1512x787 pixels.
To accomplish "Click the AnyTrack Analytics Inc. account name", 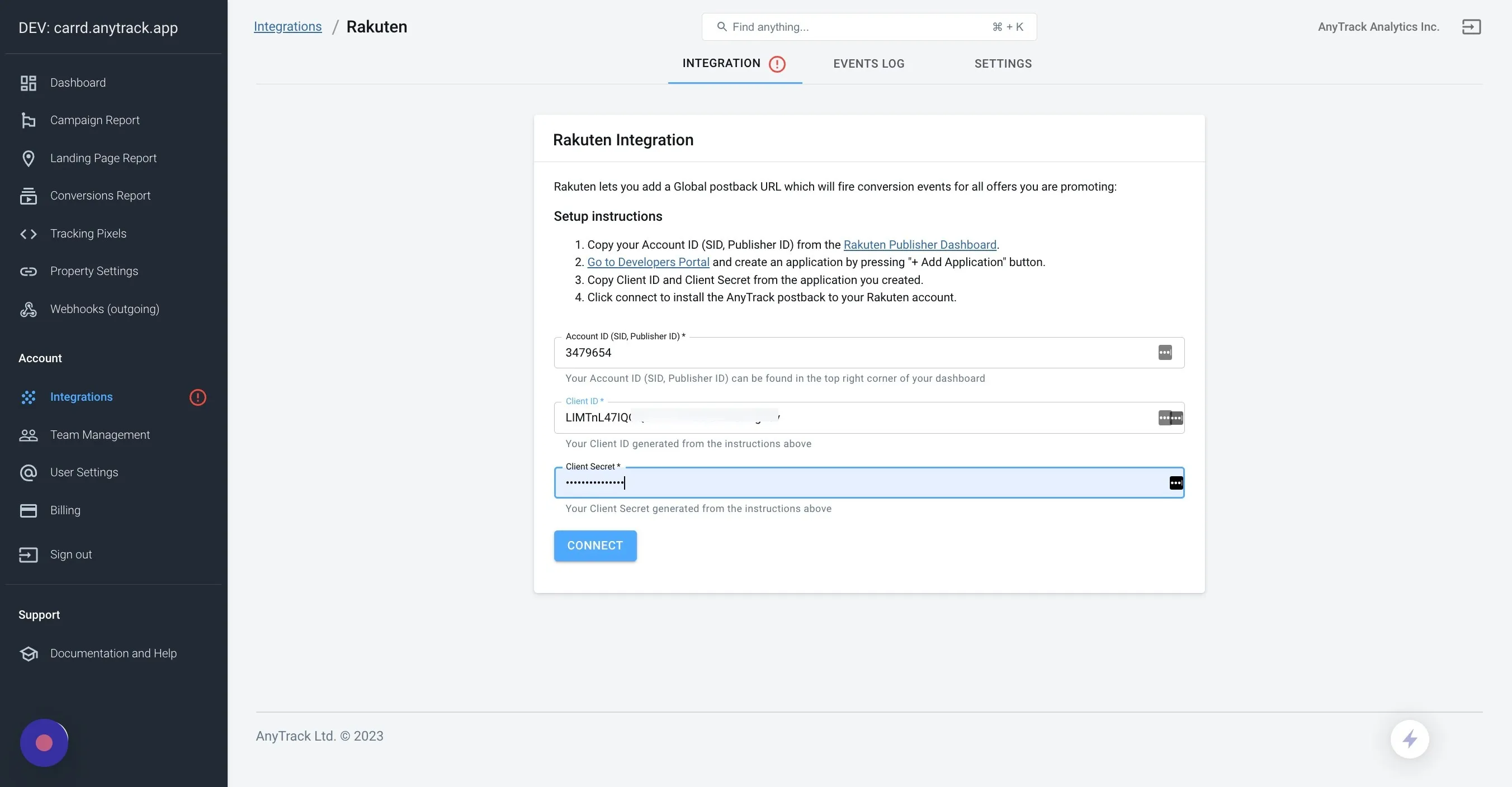I will 1379,27.
